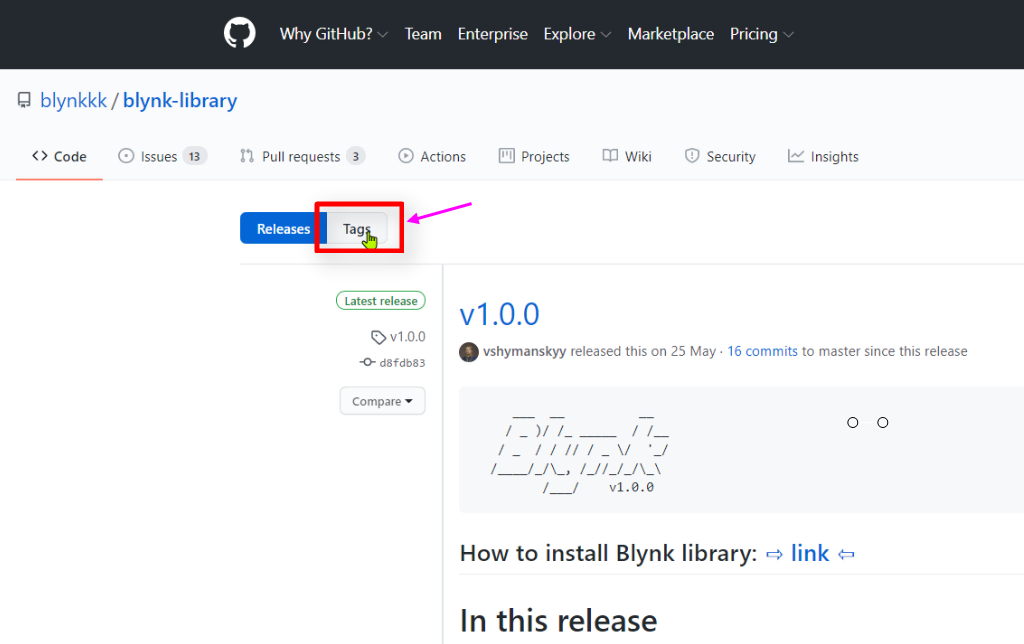Open the Enterprise page

pyautogui.click(x=492, y=34)
